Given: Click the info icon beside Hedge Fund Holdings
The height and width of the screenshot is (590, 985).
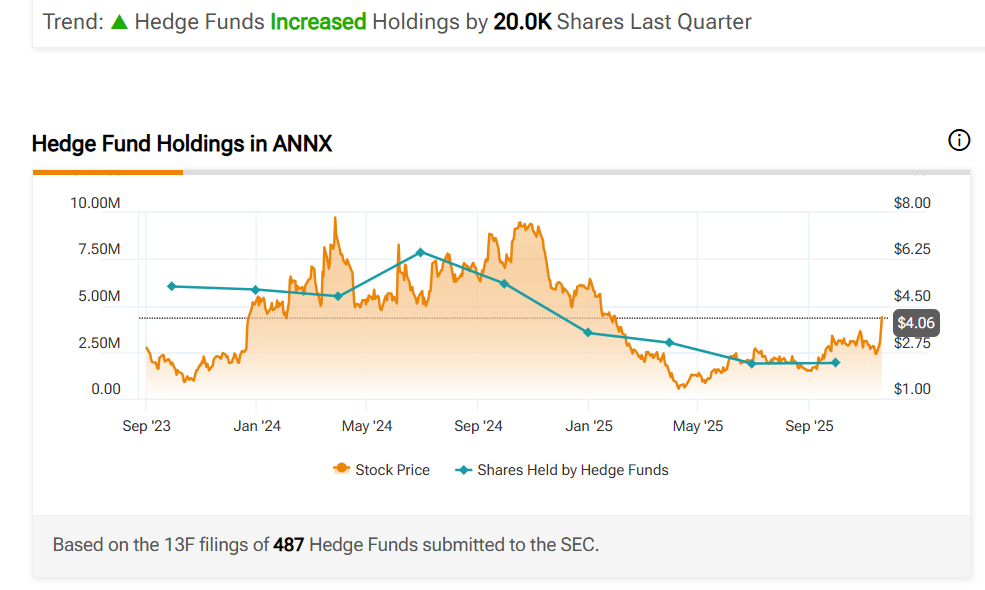Looking at the screenshot, I should [958, 140].
